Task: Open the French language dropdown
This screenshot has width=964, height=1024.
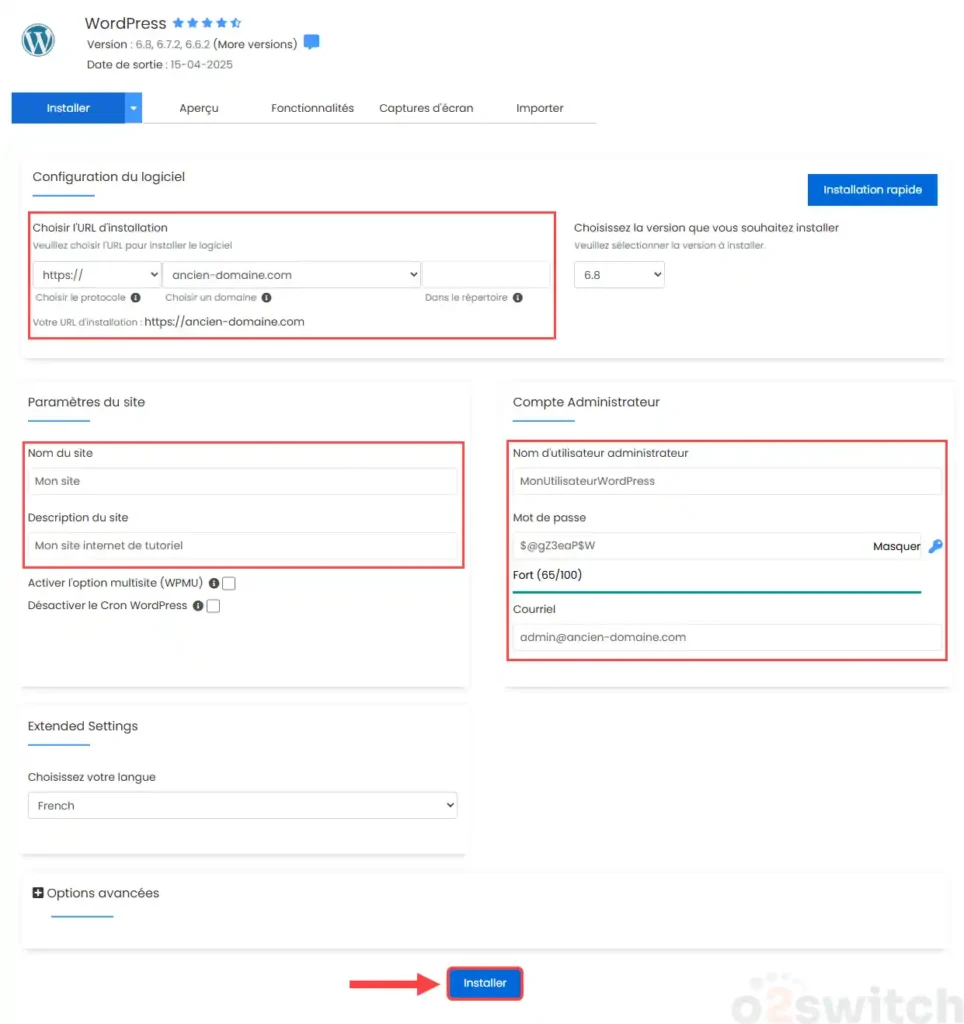Action: tap(242, 805)
